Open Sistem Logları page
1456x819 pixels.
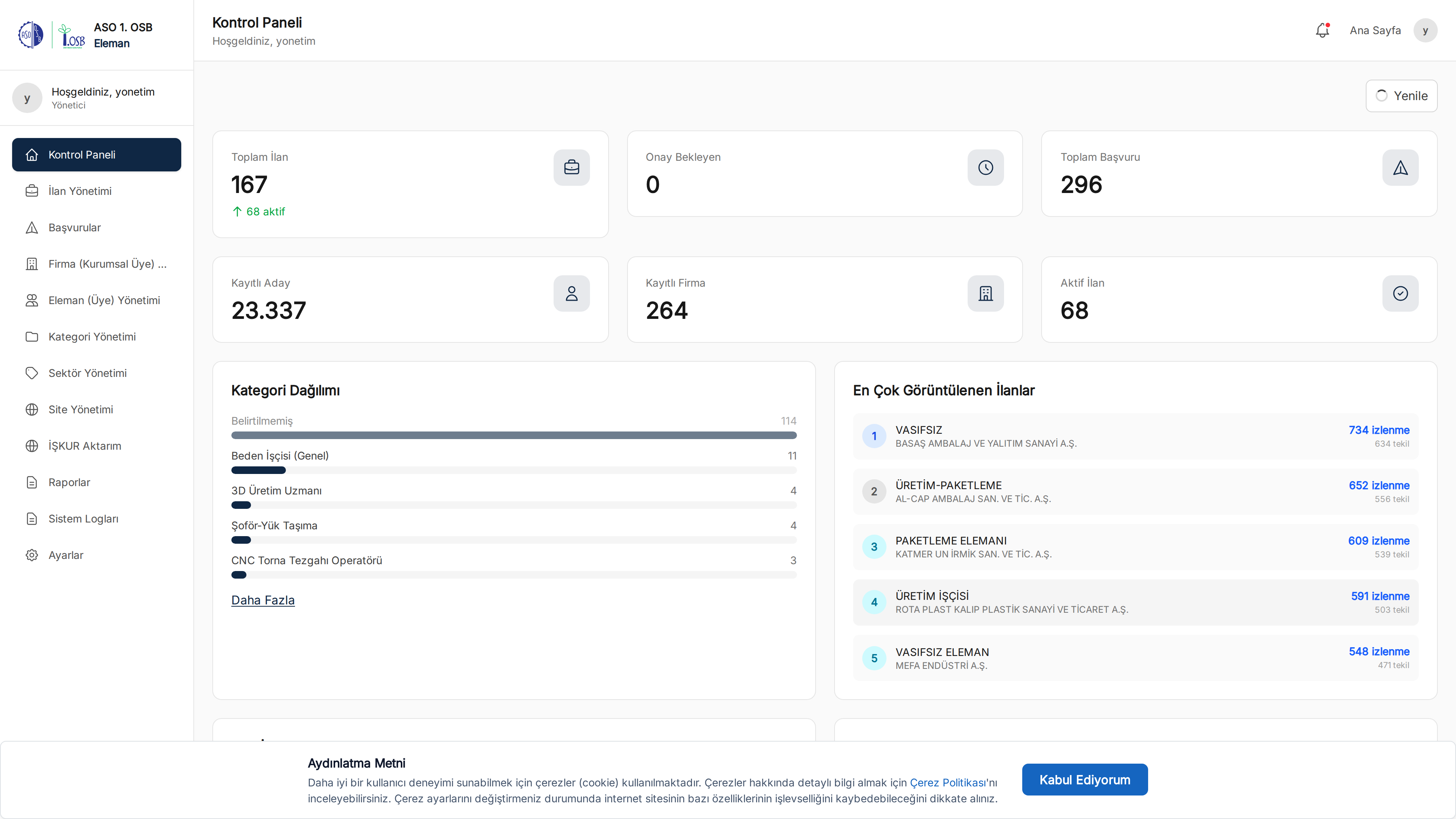[x=83, y=519]
